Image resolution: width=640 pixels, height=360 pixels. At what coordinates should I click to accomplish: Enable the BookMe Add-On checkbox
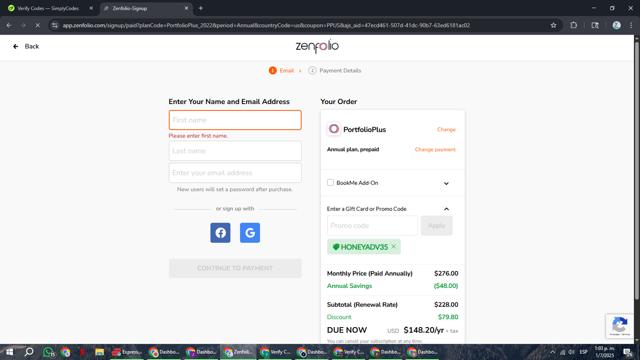(x=330, y=182)
